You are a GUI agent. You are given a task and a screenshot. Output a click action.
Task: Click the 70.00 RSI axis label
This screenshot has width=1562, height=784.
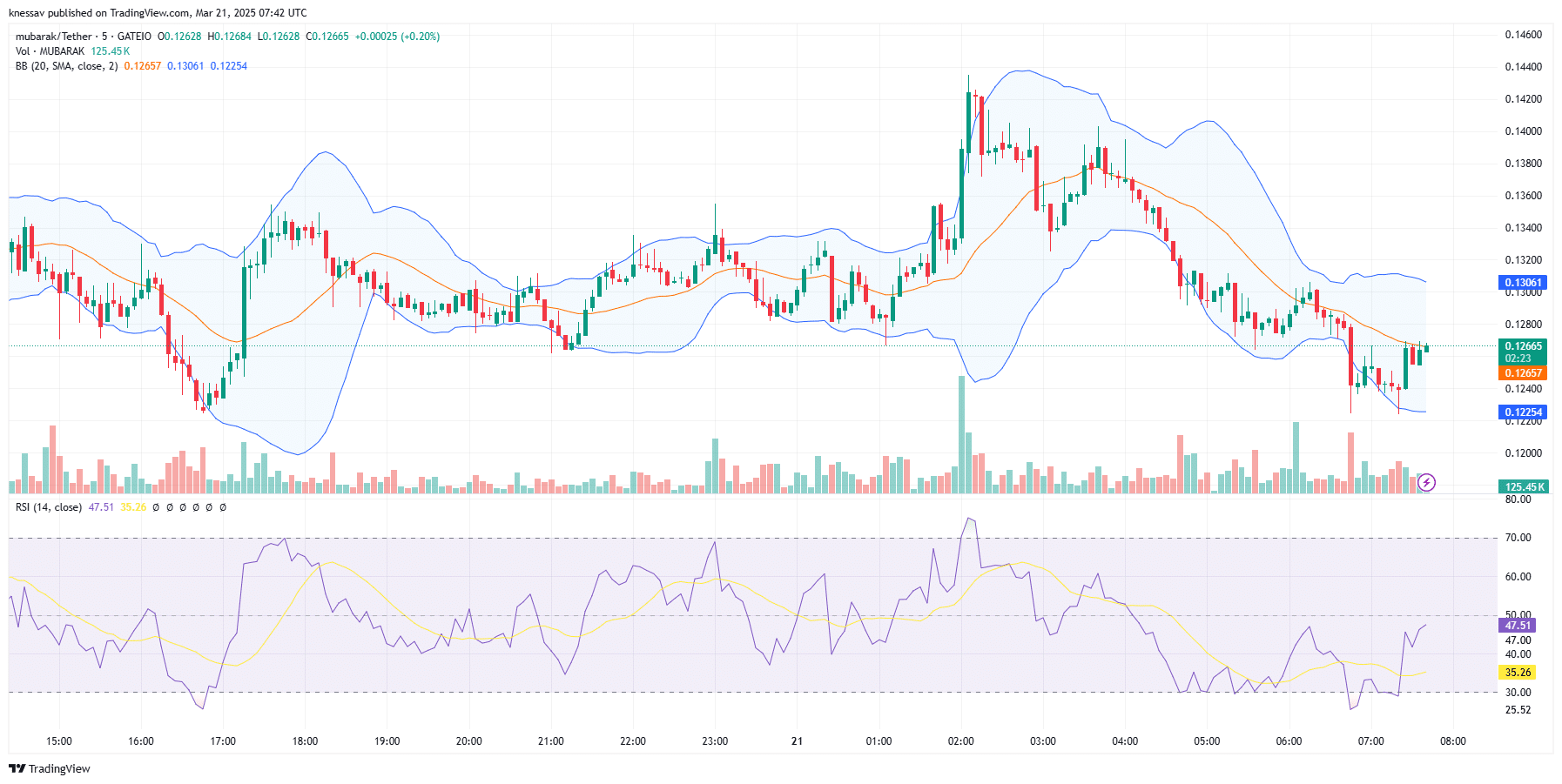point(1518,538)
